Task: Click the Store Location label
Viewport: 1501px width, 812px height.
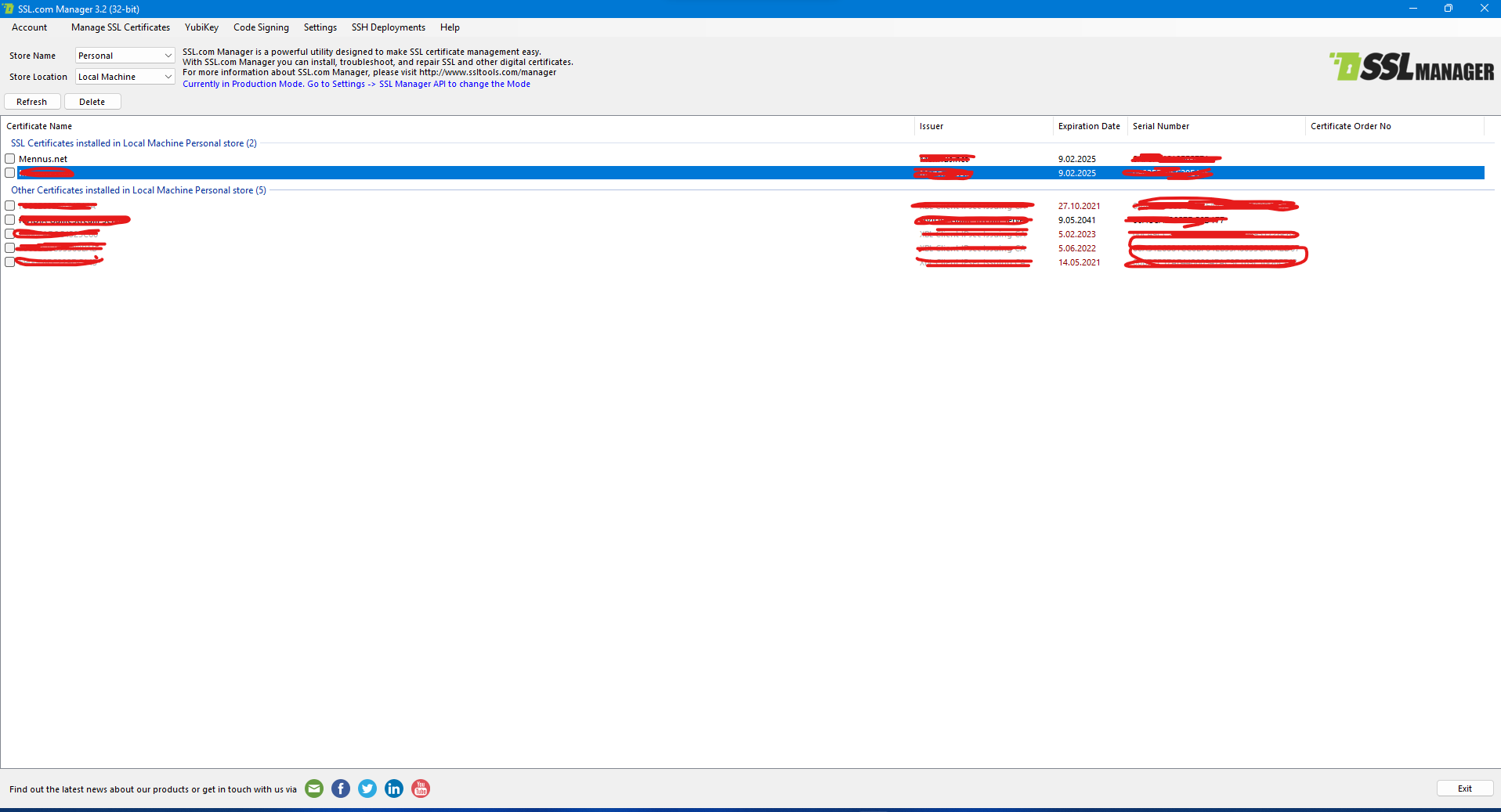Action: [x=38, y=77]
